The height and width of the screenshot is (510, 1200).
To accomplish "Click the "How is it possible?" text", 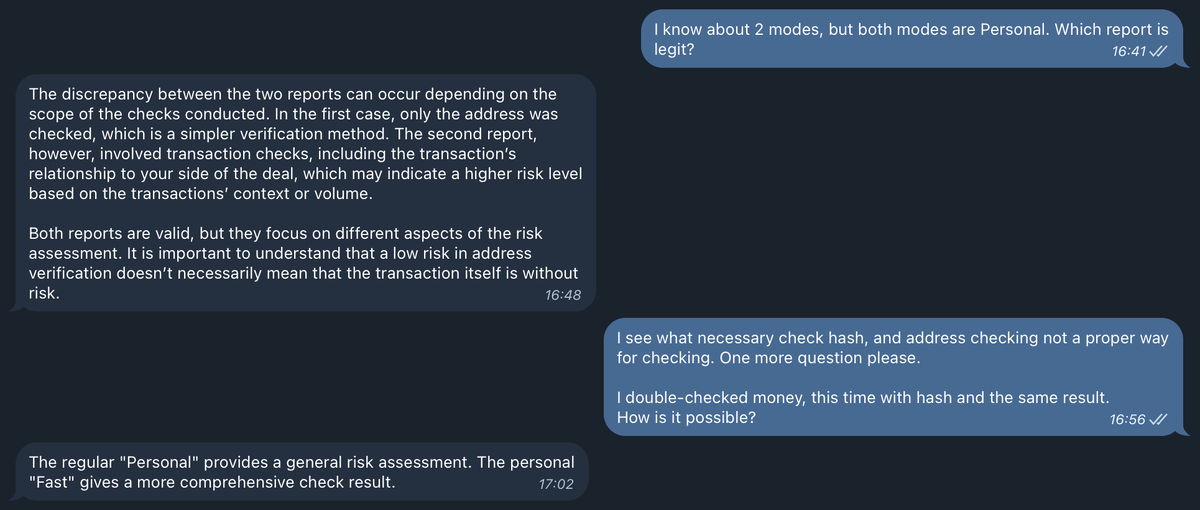I will (x=686, y=417).
